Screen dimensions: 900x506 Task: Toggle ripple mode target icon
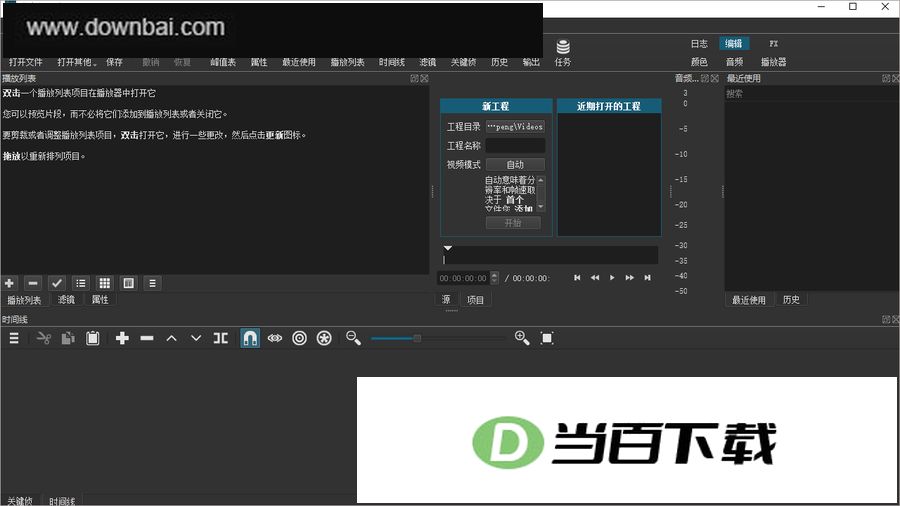tap(300, 338)
